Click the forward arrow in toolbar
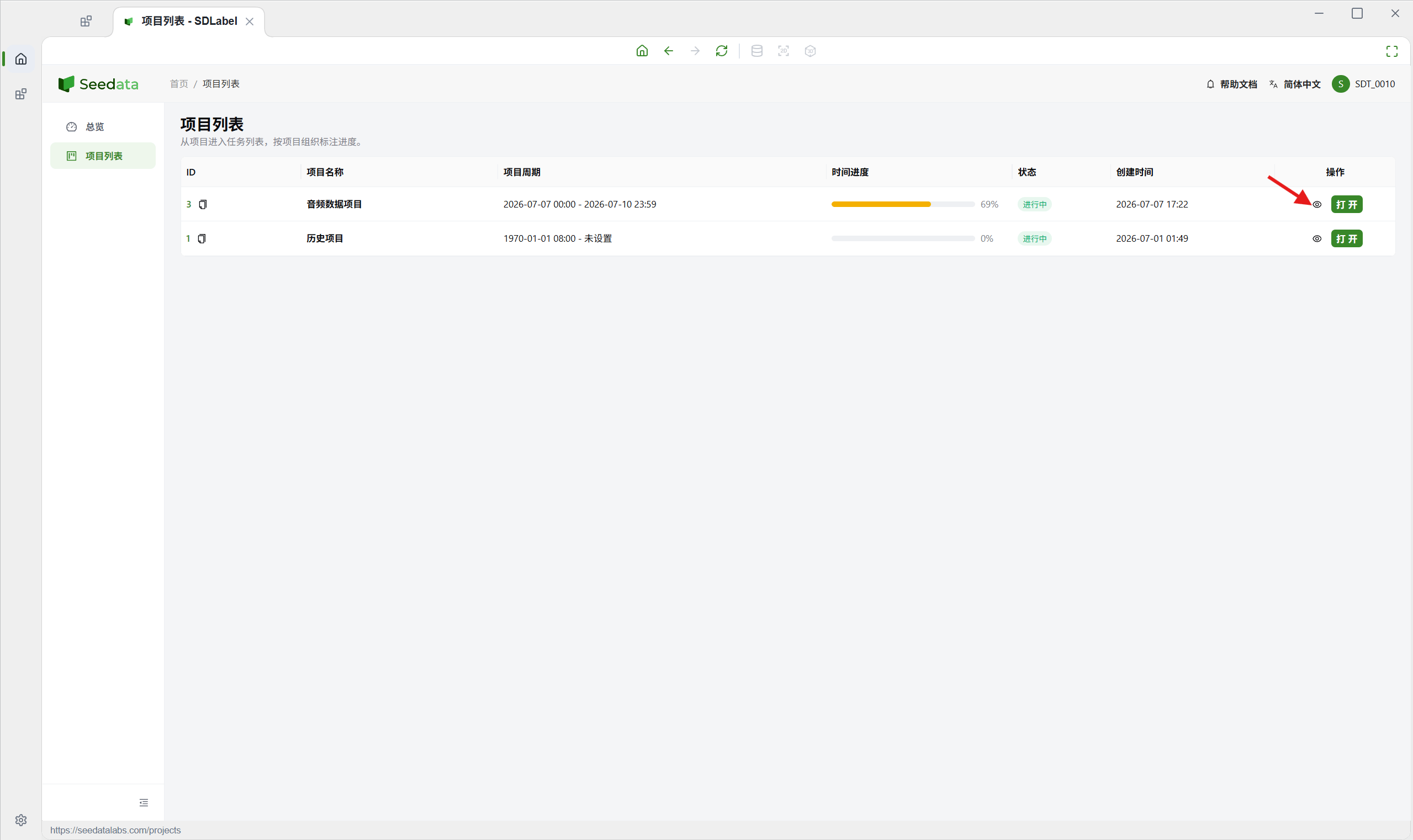 (695, 51)
